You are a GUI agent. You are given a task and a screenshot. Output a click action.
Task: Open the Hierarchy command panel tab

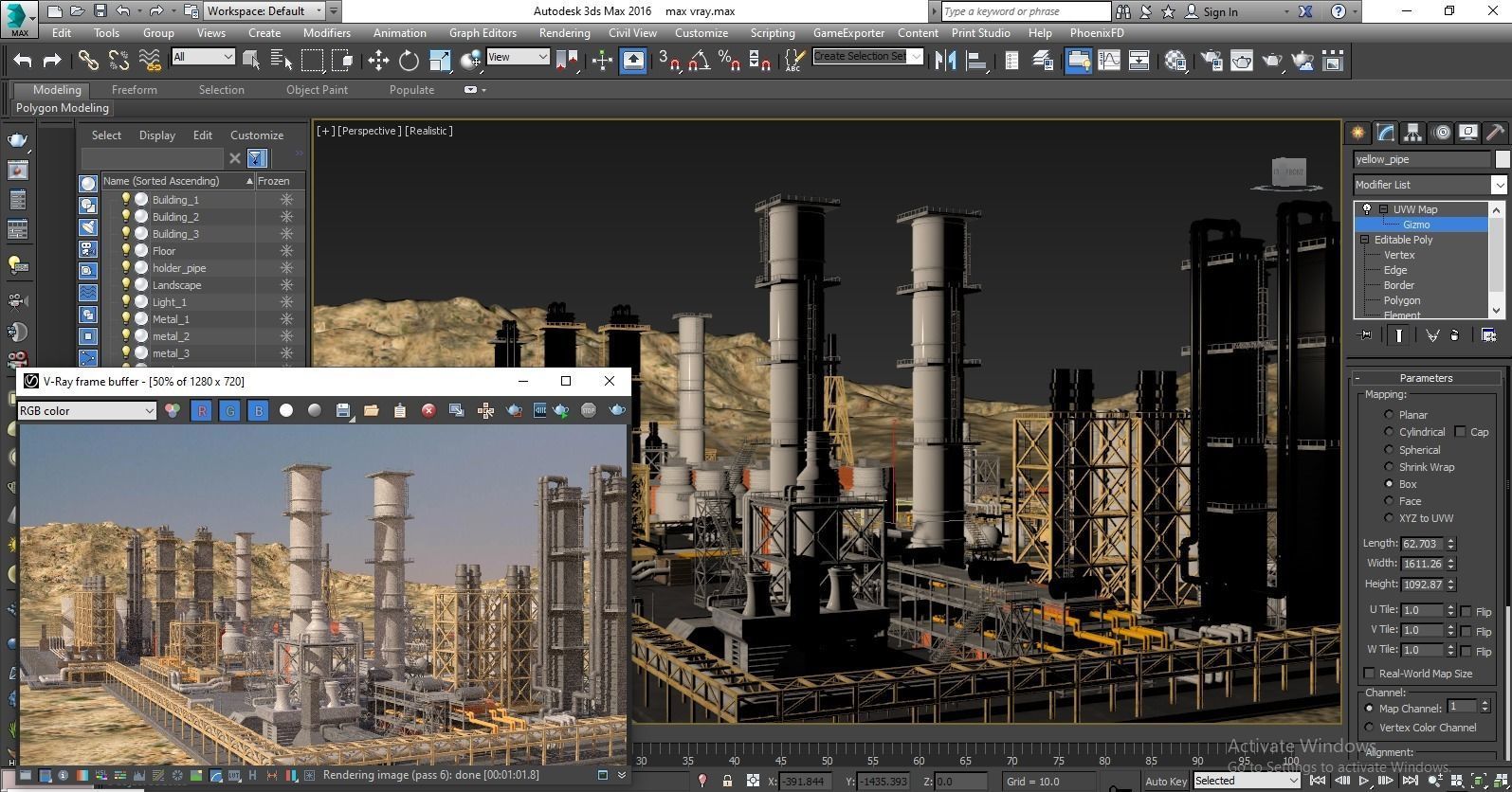1412,133
